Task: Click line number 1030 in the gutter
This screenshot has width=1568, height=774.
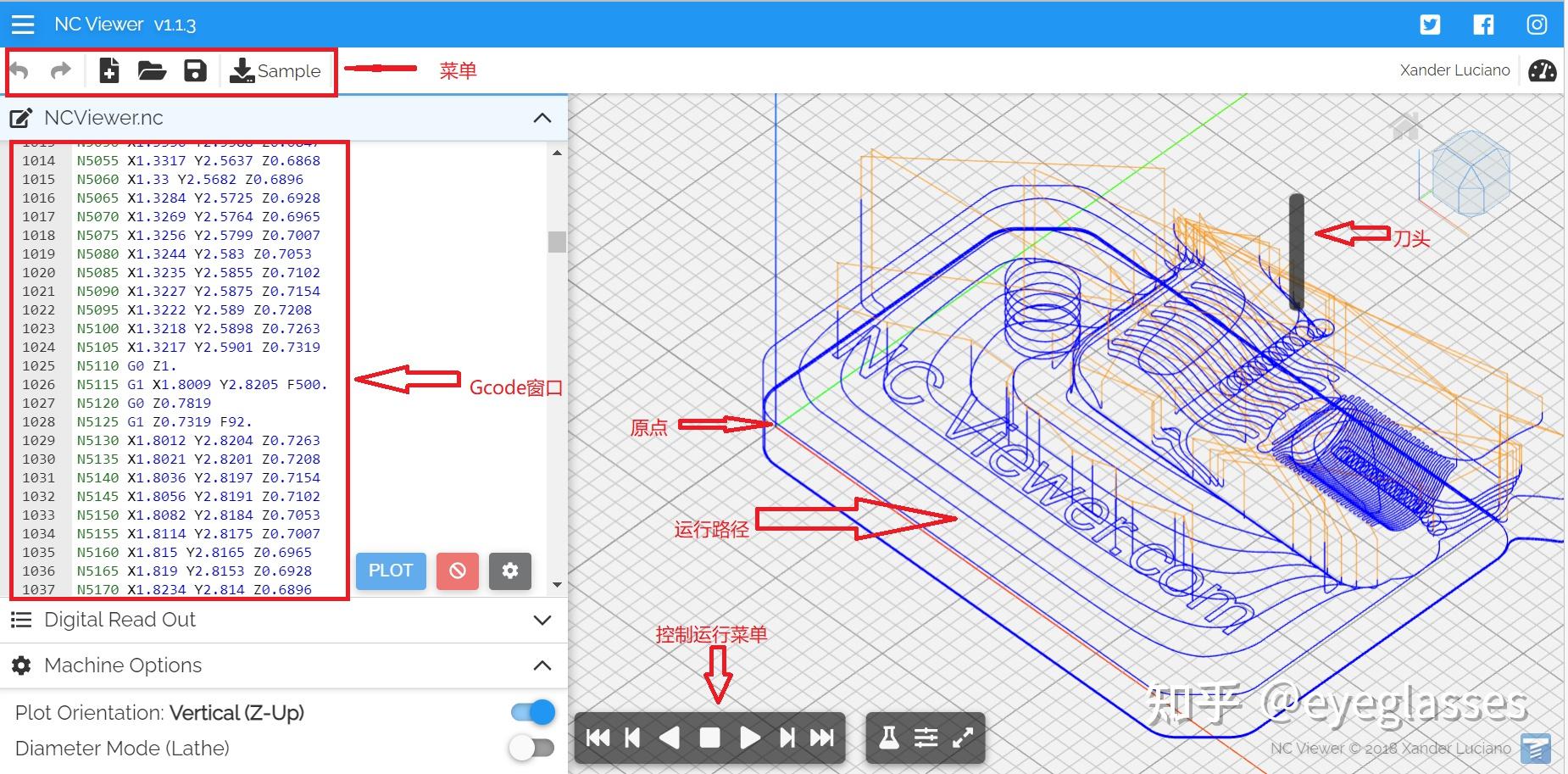Action: [38, 459]
